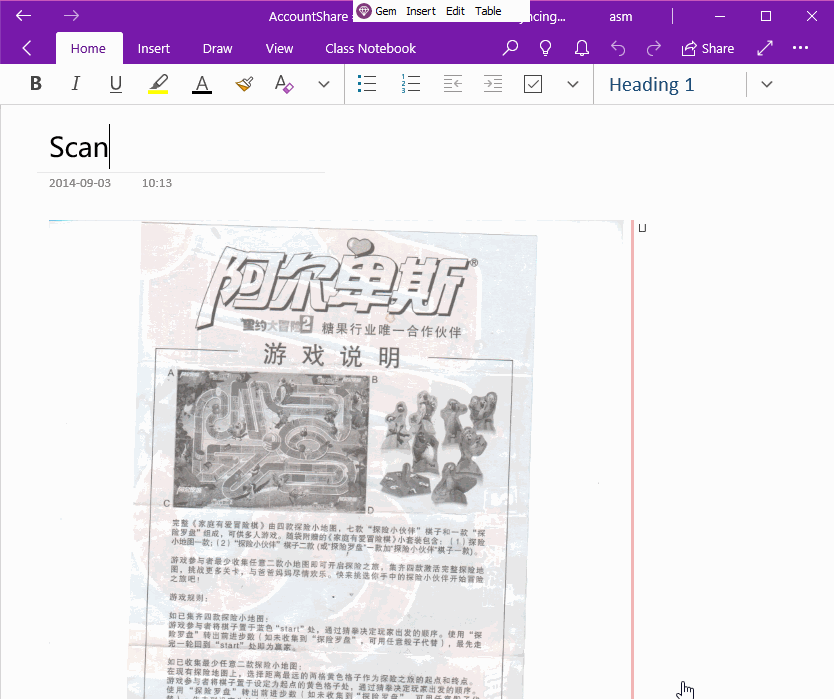Decrease the paragraph indent
The width and height of the screenshot is (834, 699).
tap(453, 84)
